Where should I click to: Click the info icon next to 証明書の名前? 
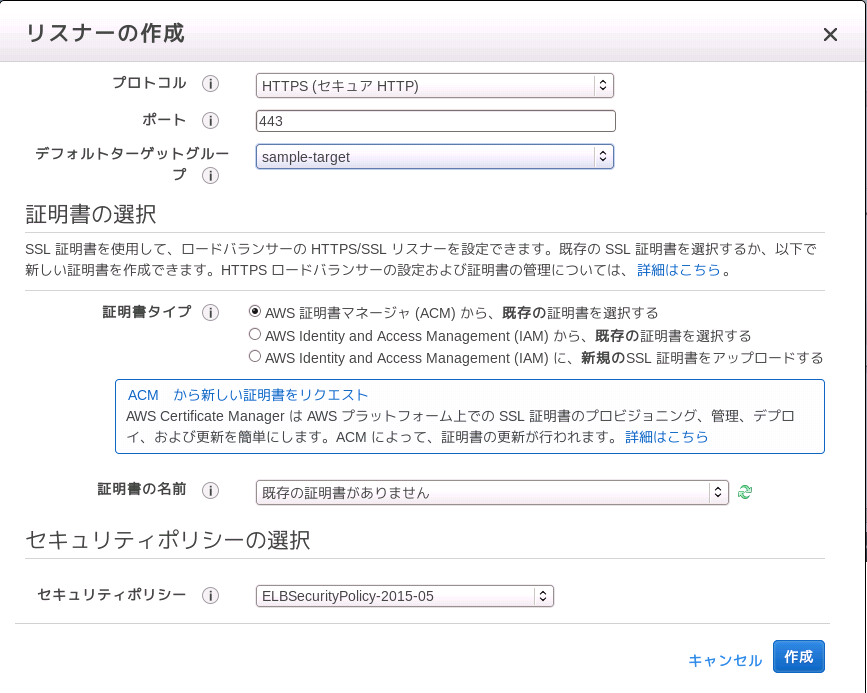210,490
